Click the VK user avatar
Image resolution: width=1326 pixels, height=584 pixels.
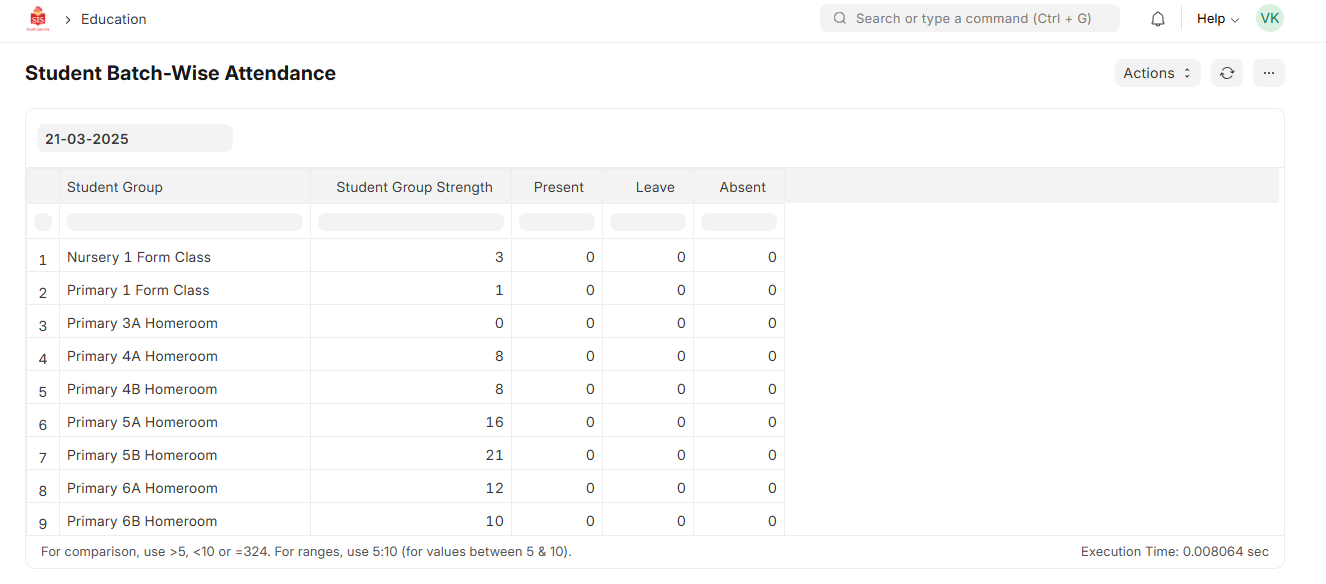point(1269,18)
